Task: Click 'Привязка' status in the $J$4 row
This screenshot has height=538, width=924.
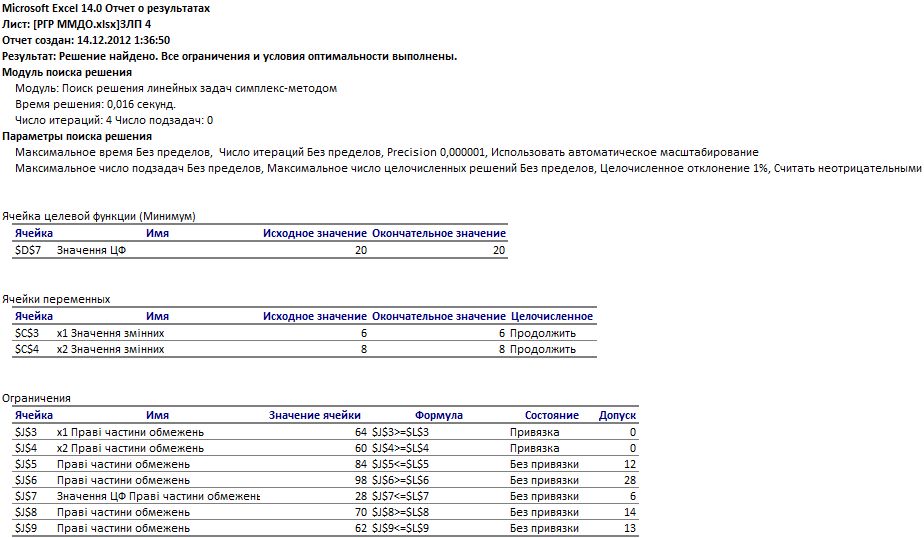Action: pos(534,448)
